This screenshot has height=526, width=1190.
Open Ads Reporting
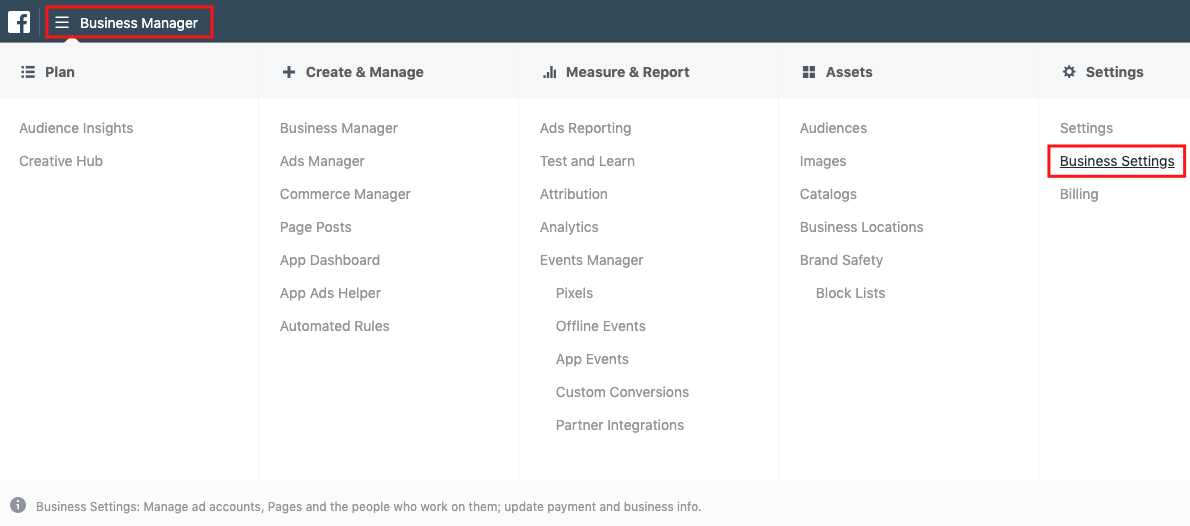(585, 128)
